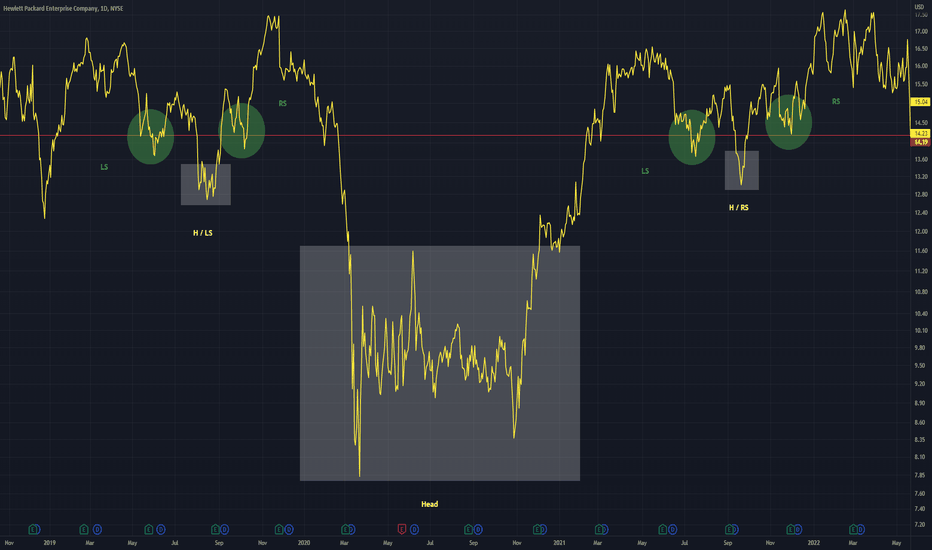Select the 'Head' annotation label

(x=430, y=504)
